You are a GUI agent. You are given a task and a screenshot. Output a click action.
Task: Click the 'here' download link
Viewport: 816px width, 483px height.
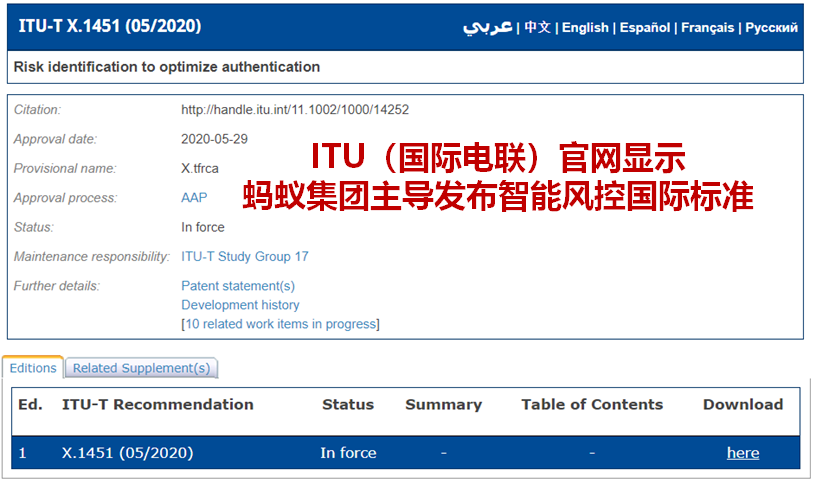click(x=742, y=453)
